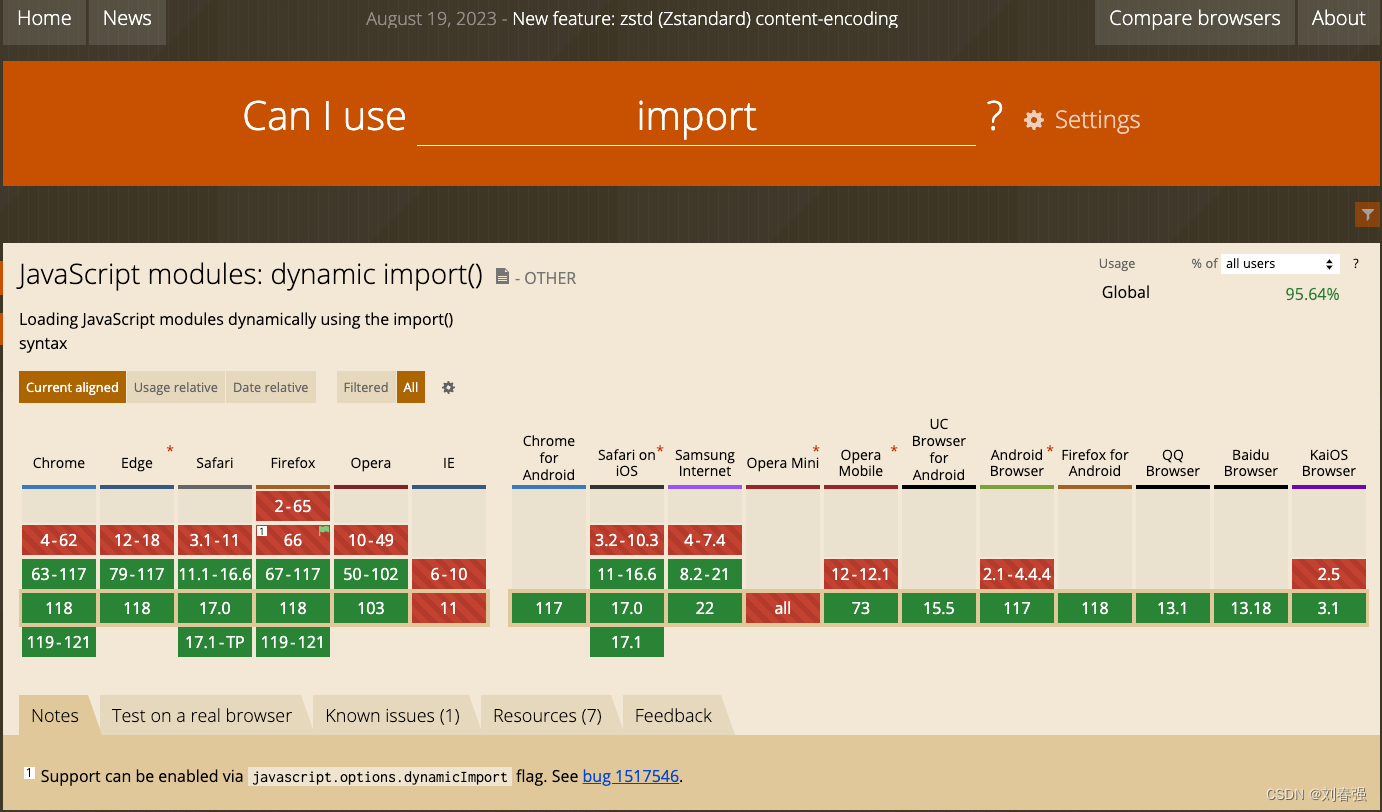
Task: Click Firefox 2-65 cell
Action: (293, 506)
